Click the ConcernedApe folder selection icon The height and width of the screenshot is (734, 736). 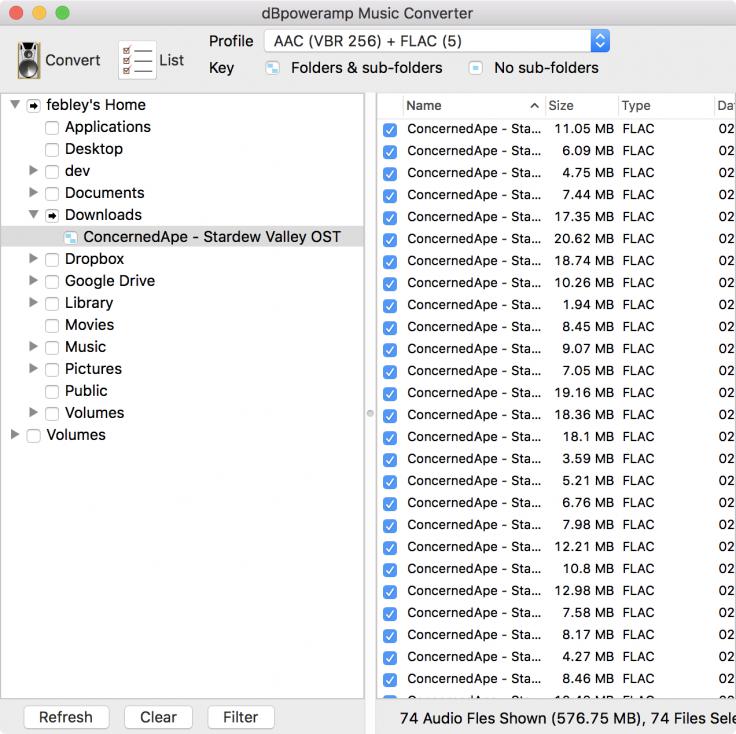[71, 237]
